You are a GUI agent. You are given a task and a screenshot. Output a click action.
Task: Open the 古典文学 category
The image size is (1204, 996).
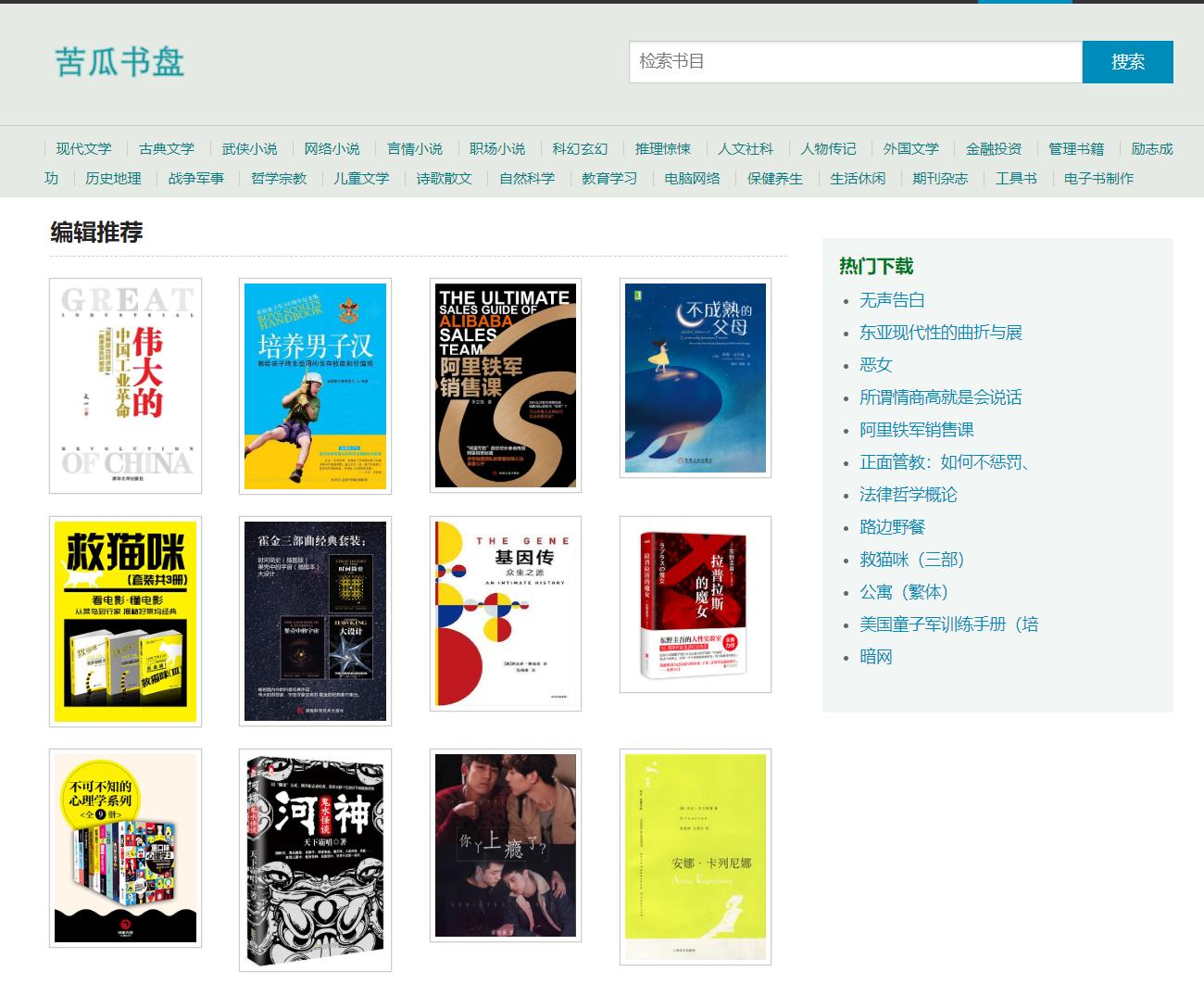167,149
